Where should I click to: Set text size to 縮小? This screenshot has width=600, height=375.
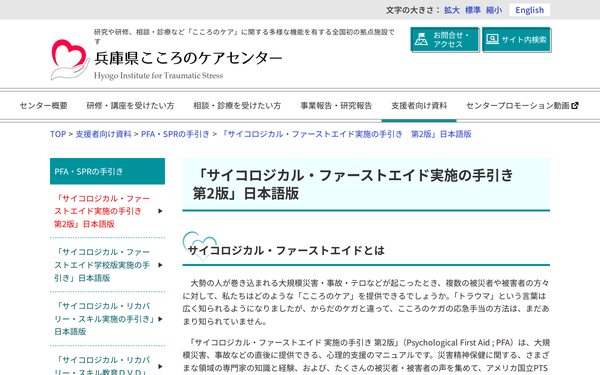pyautogui.click(x=494, y=10)
